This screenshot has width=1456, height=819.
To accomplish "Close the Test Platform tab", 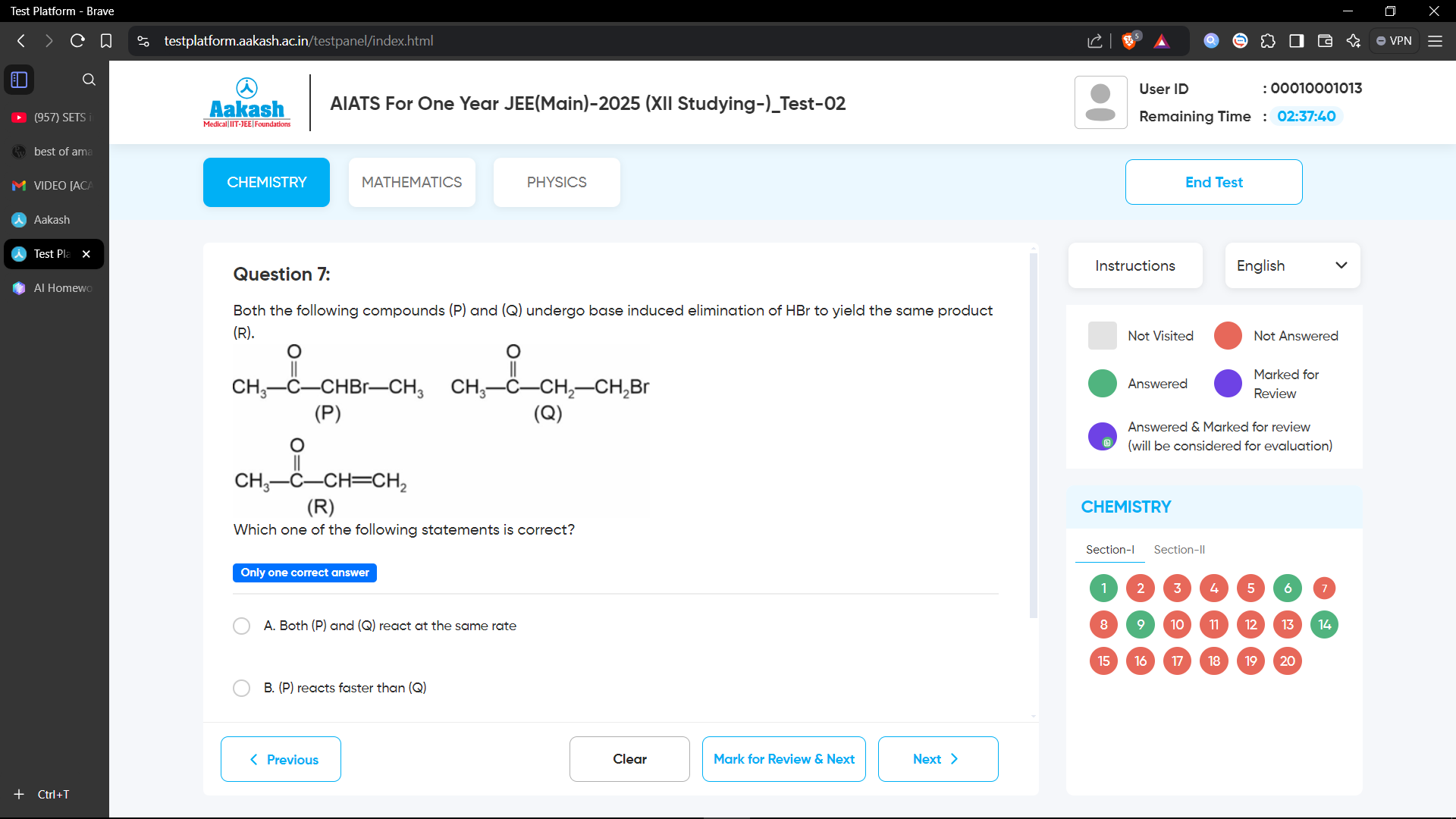I will point(86,254).
